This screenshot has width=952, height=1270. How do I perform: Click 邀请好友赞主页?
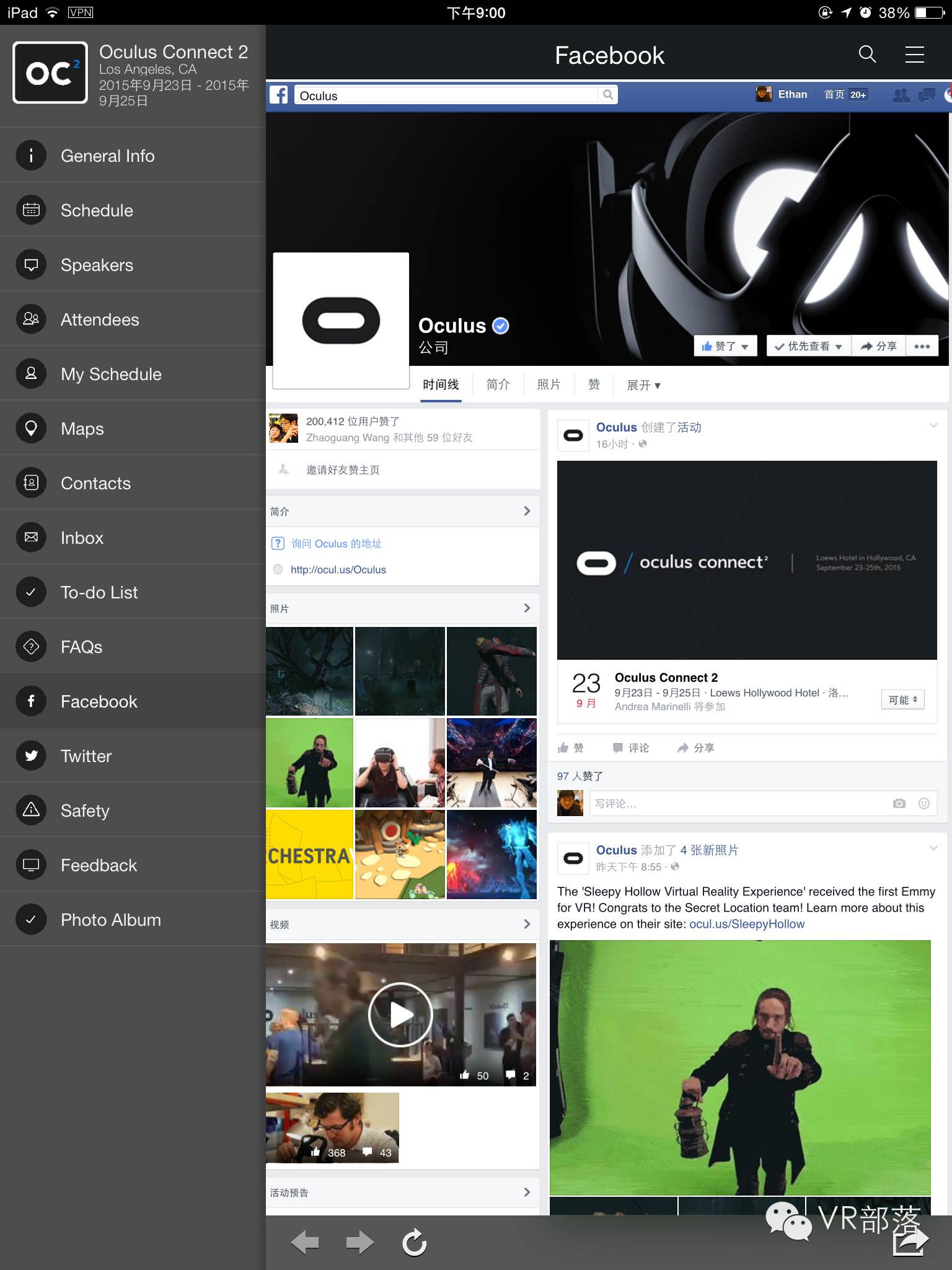343,470
